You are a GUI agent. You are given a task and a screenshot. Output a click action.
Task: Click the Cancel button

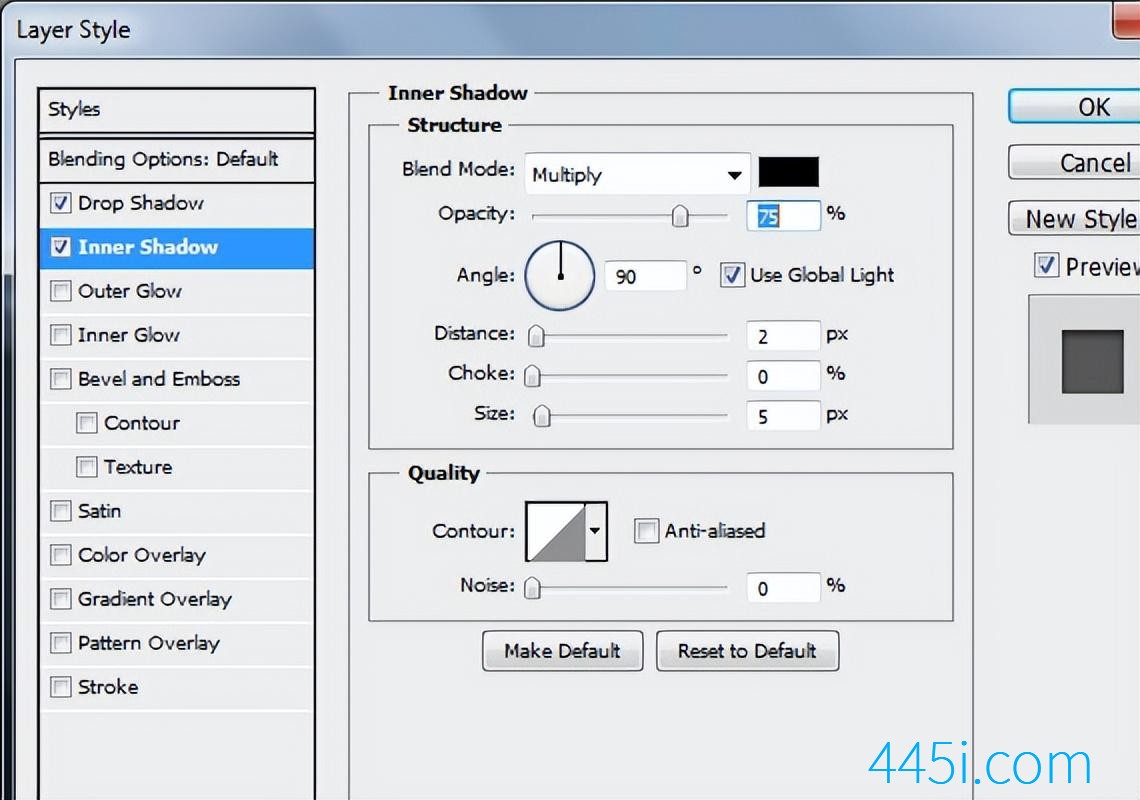[1075, 162]
